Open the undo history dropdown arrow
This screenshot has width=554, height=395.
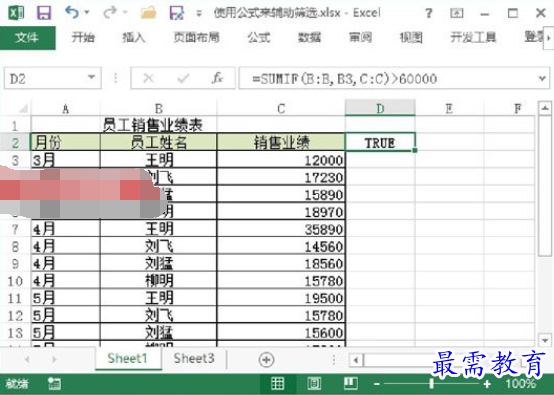pos(87,13)
